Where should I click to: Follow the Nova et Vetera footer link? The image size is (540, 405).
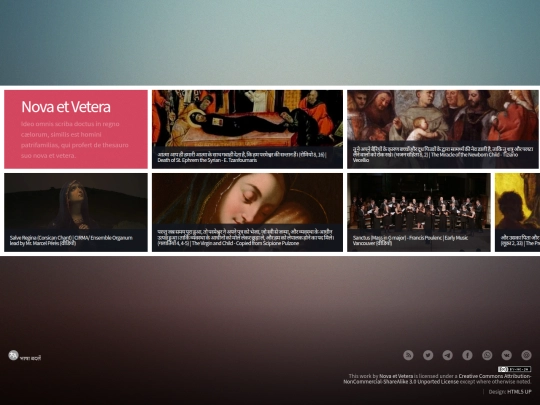396,376
